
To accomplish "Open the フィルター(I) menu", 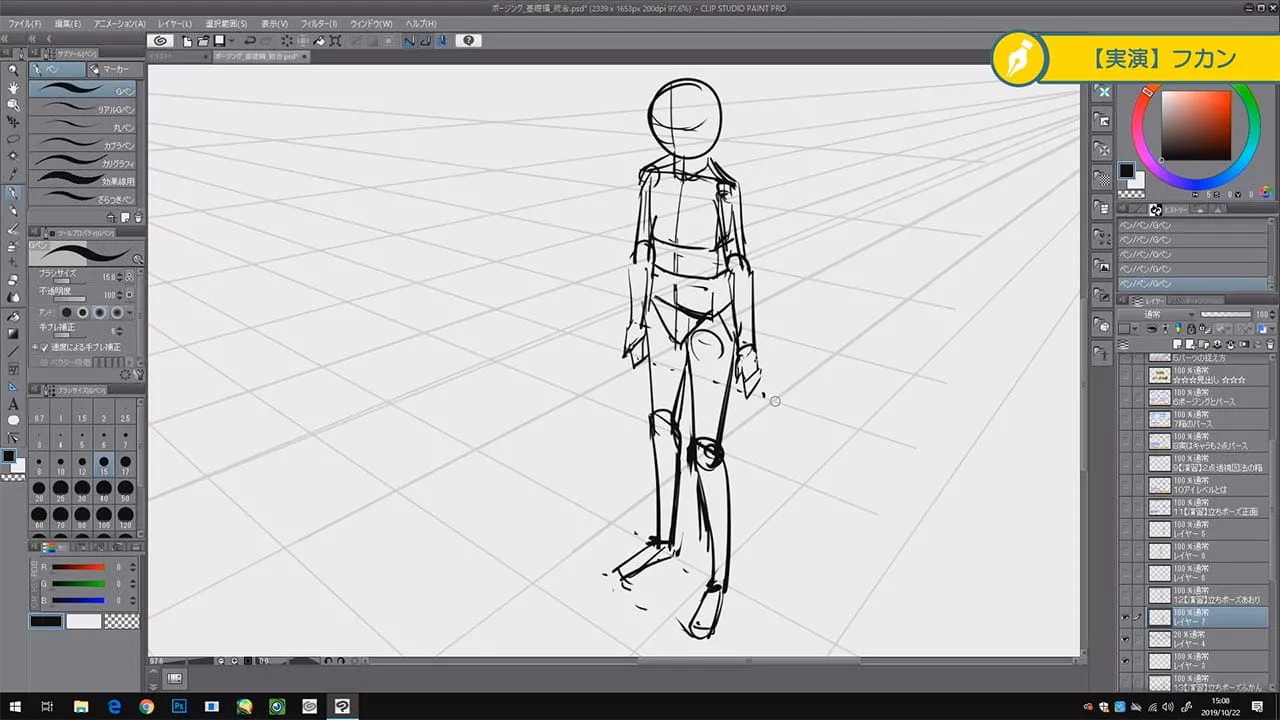I will pos(318,23).
